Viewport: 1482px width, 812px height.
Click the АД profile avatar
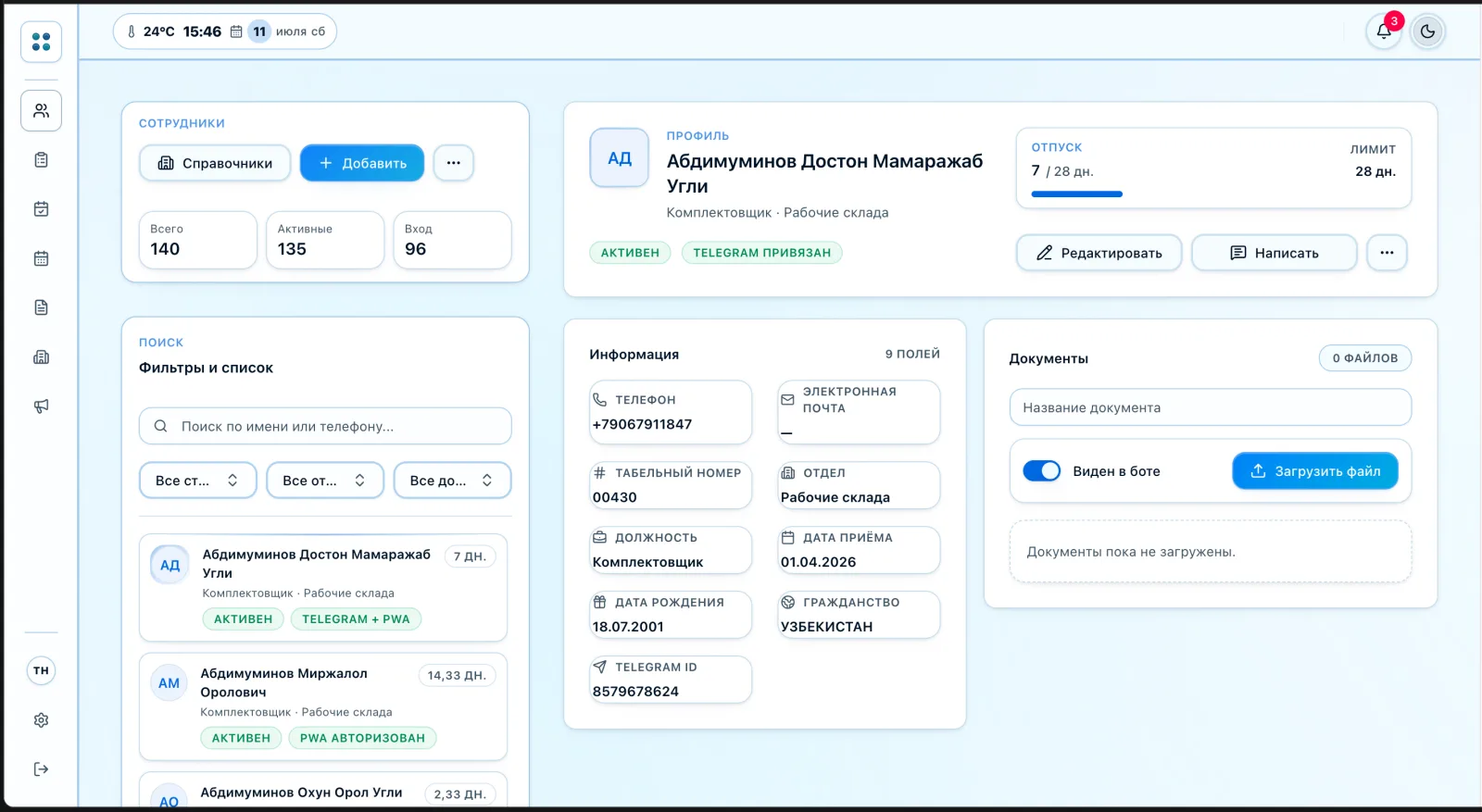tap(620, 157)
